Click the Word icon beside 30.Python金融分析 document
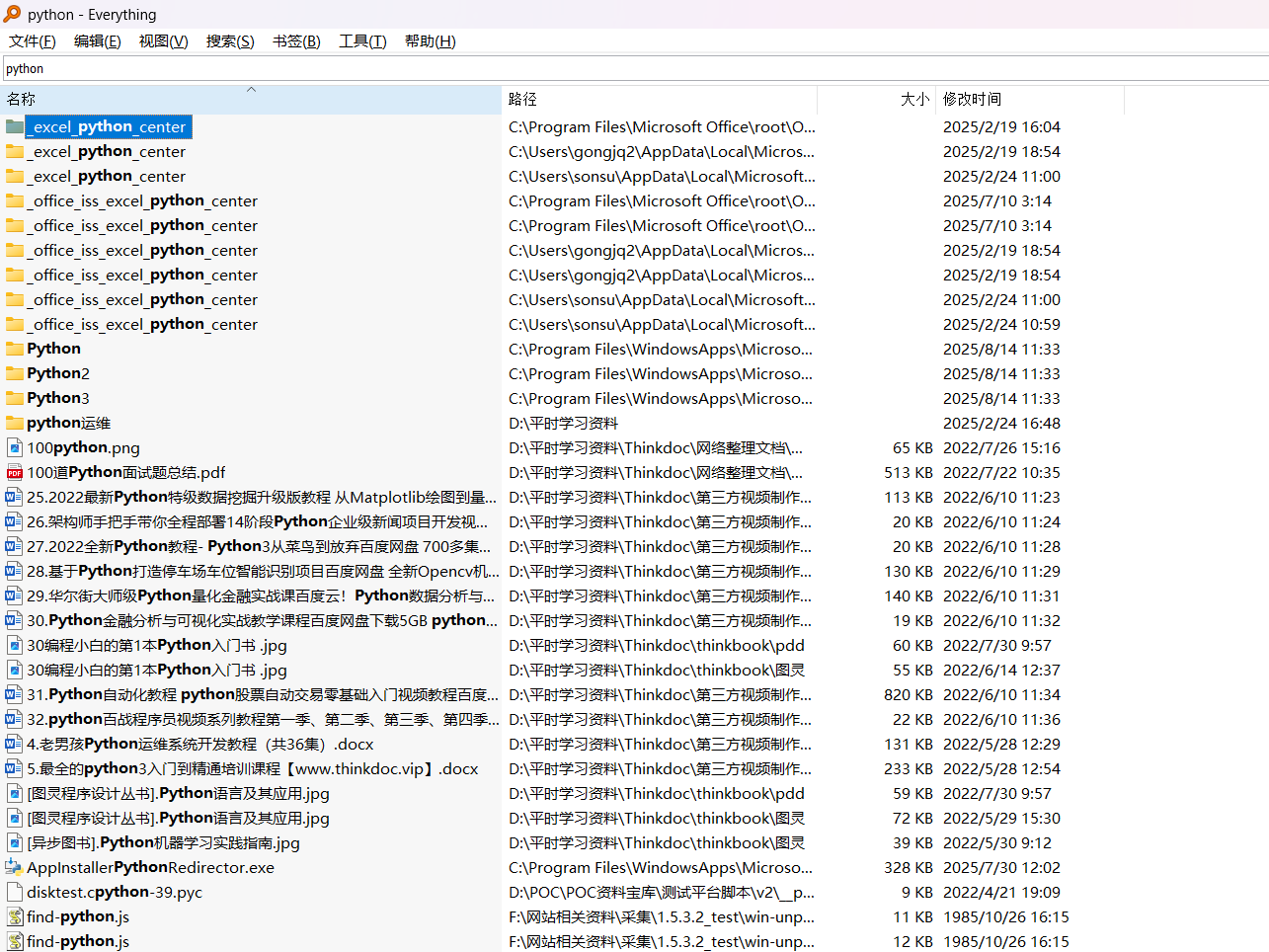 point(14,620)
